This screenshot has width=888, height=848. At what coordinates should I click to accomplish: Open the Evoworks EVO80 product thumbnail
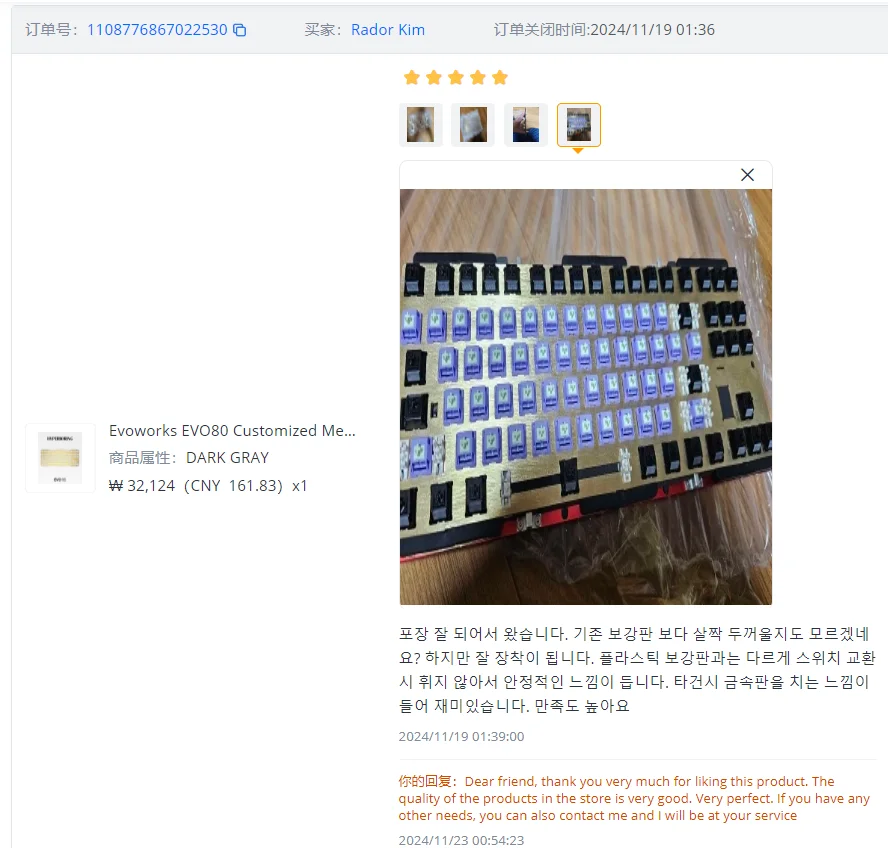point(60,458)
